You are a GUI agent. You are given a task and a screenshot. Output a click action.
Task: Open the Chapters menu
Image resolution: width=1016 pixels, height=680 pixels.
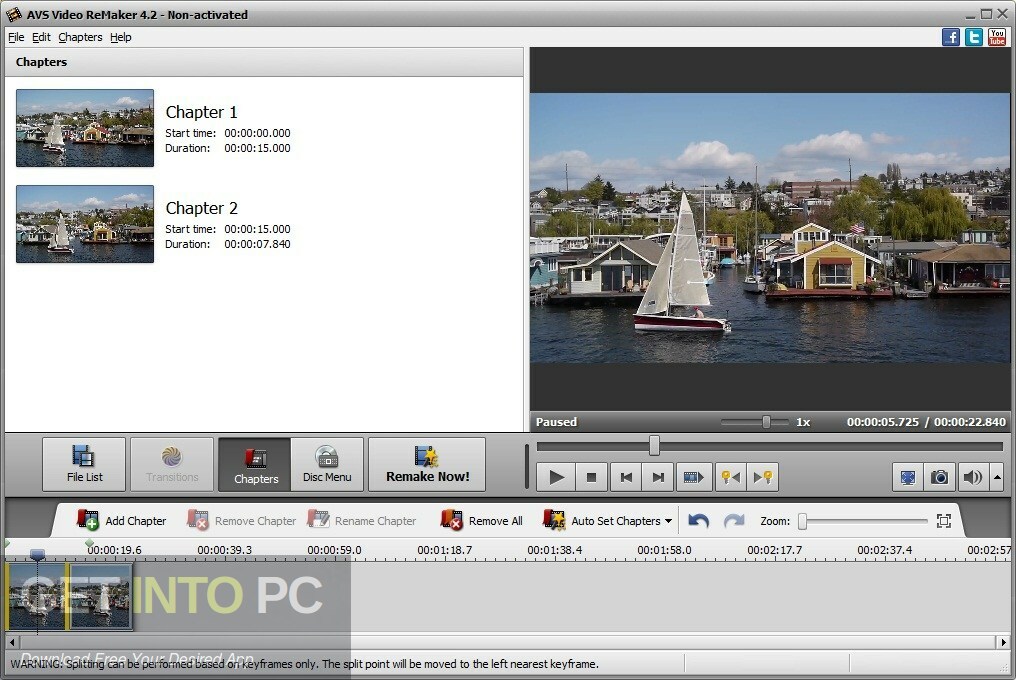80,37
